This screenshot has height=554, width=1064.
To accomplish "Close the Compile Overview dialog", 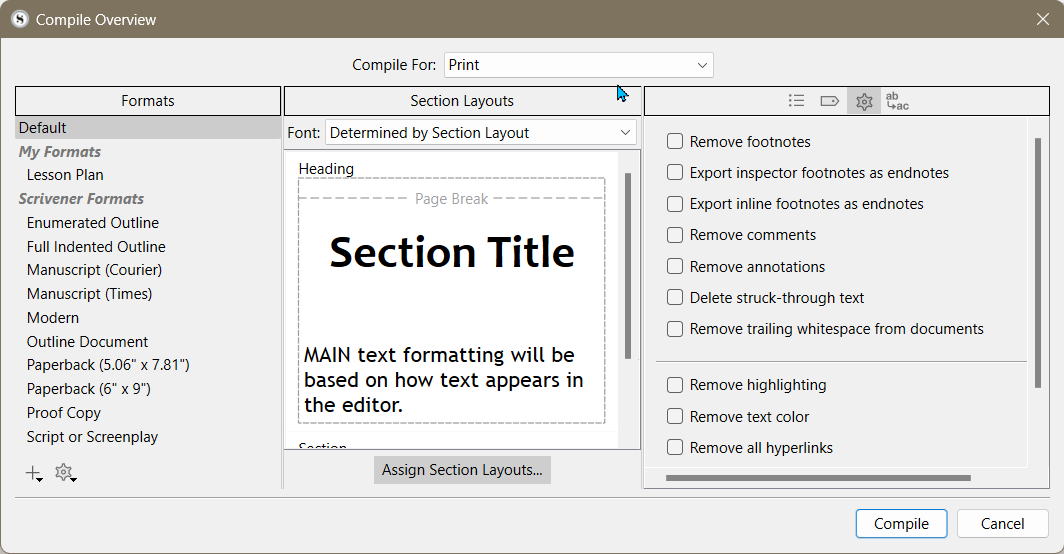I will 1043,19.
